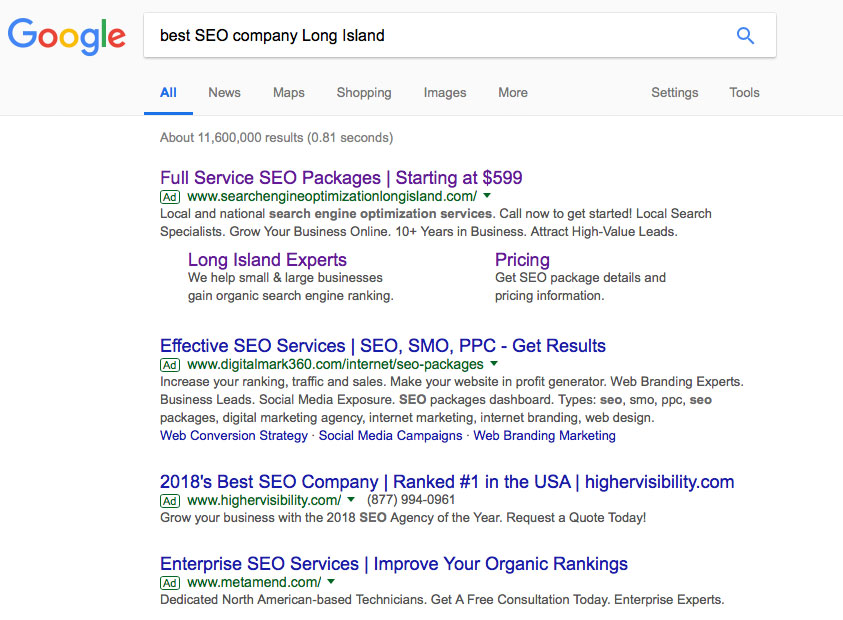
Task: Click the Effective SEO Services ad headline
Action: coord(382,345)
